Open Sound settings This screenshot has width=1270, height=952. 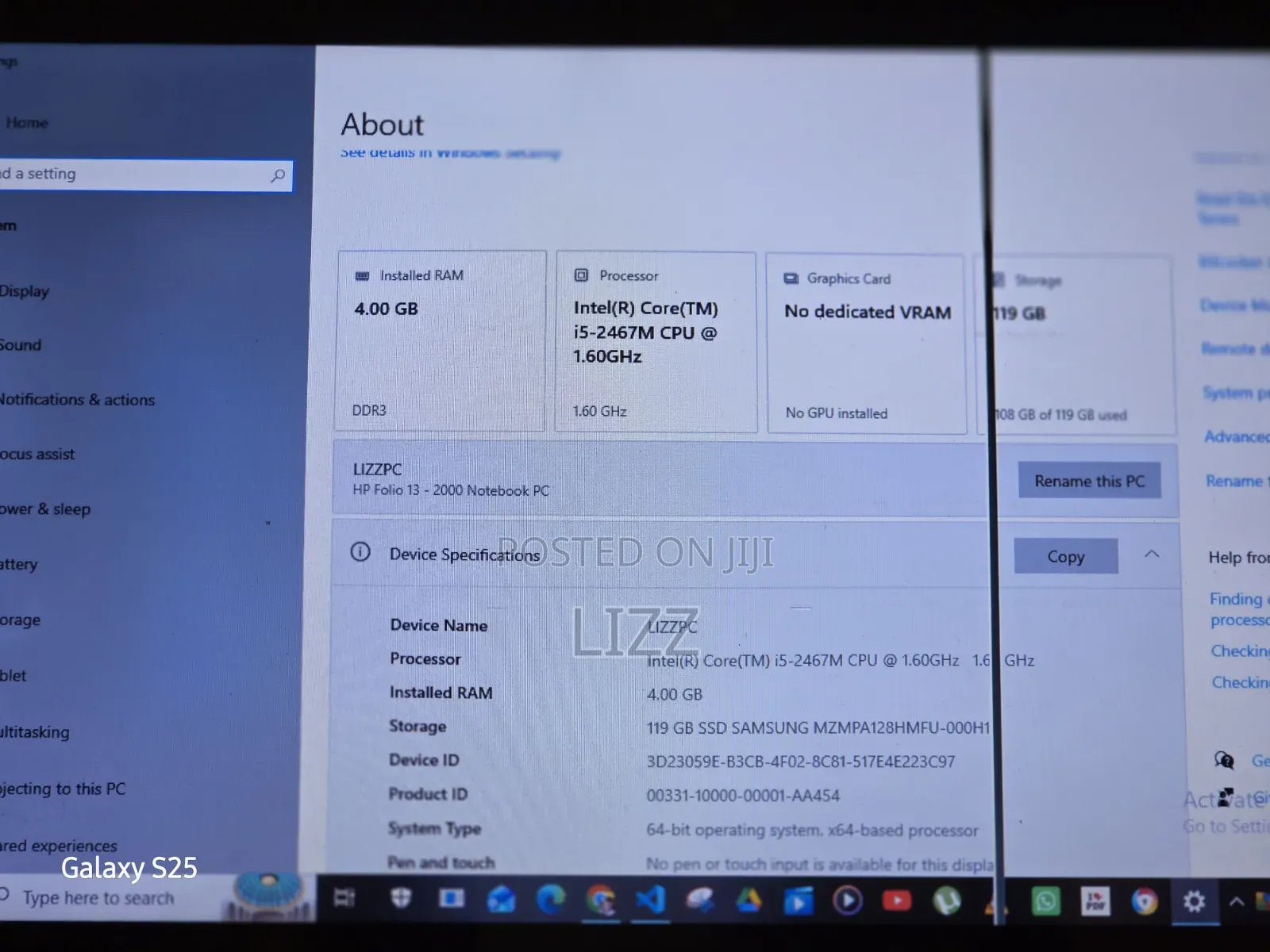click(20, 345)
